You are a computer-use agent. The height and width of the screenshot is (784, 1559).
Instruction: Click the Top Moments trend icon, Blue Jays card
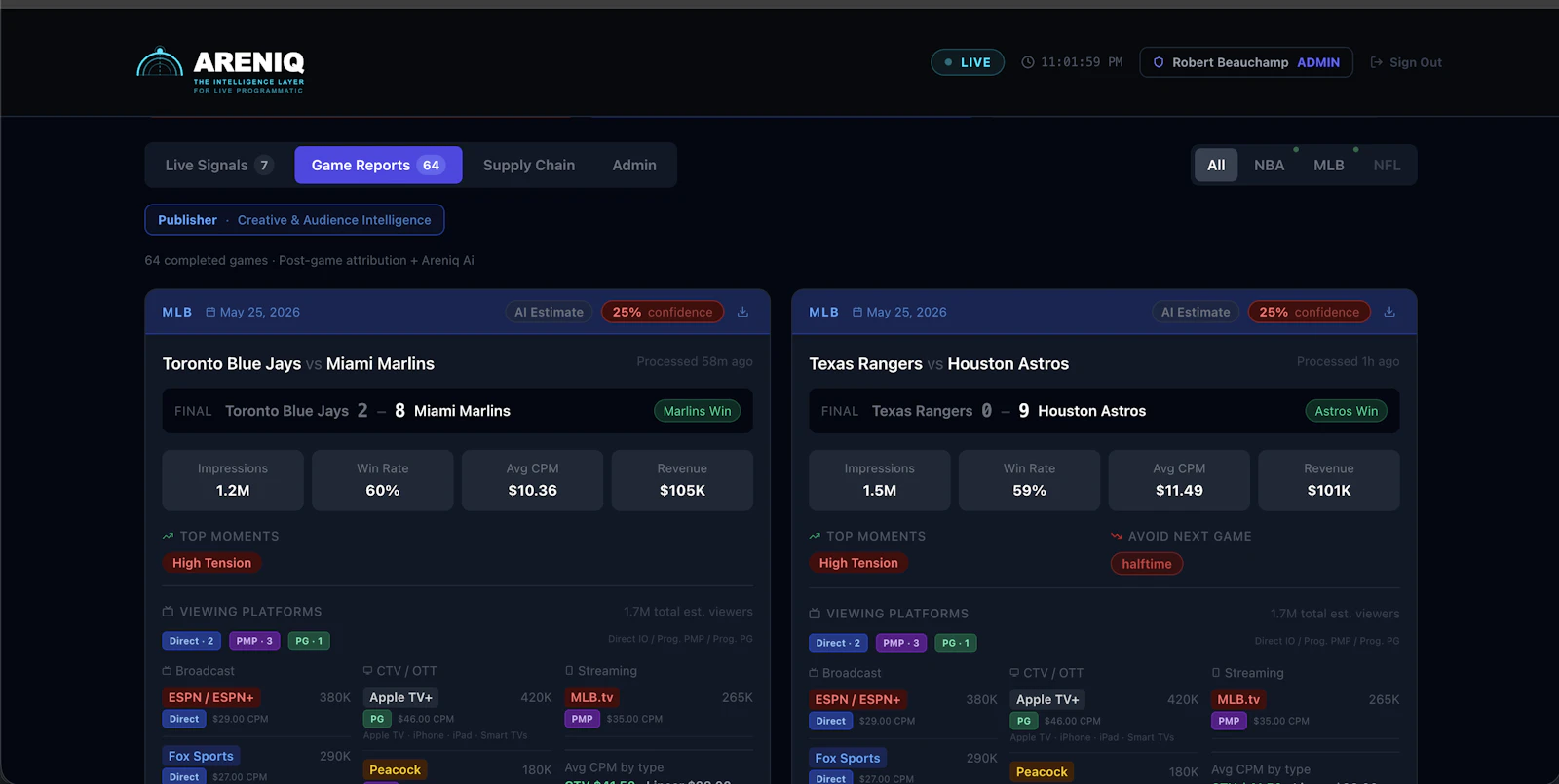click(168, 536)
